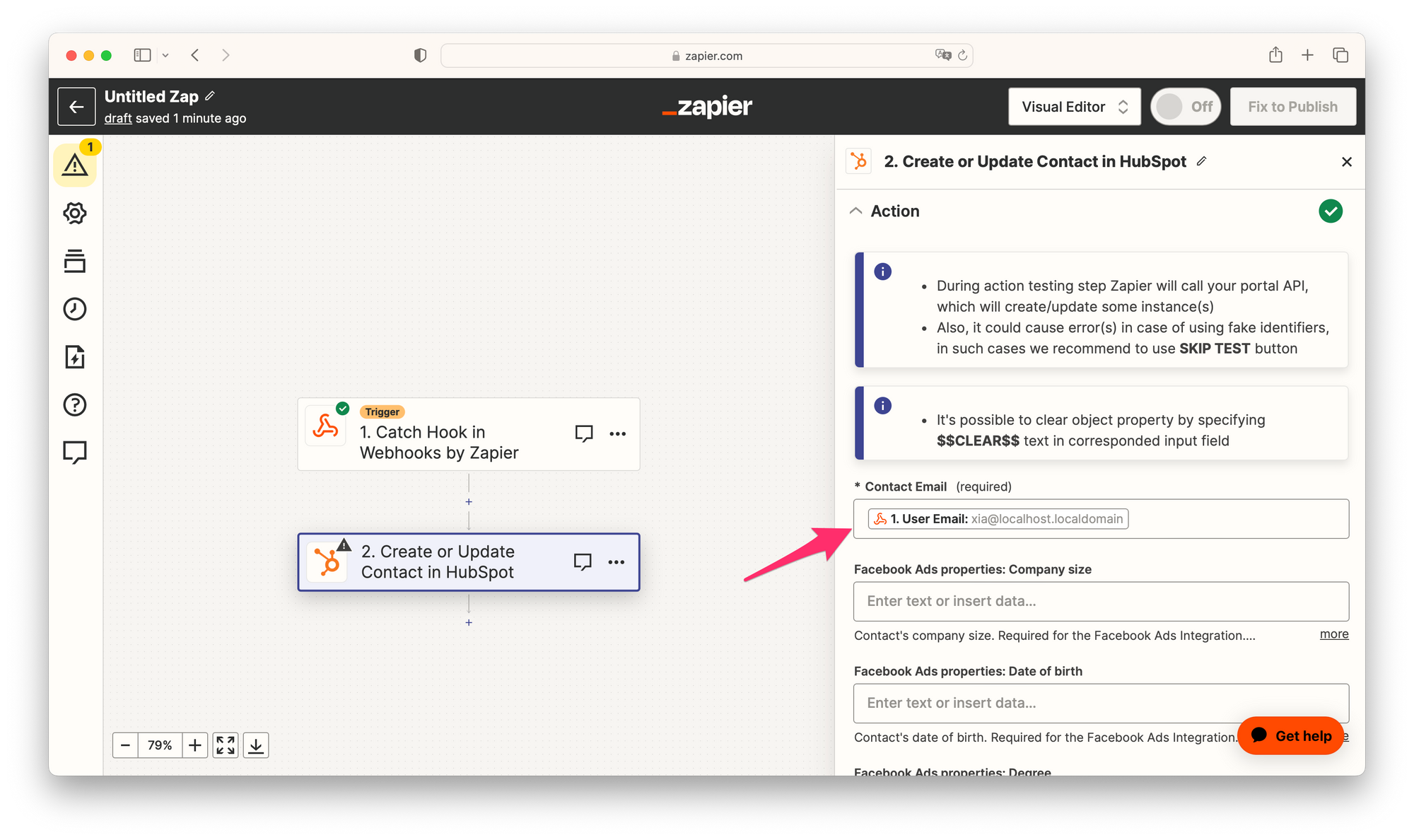Collapse the Action section
Image resolution: width=1414 pixels, height=840 pixels.
click(x=856, y=211)
